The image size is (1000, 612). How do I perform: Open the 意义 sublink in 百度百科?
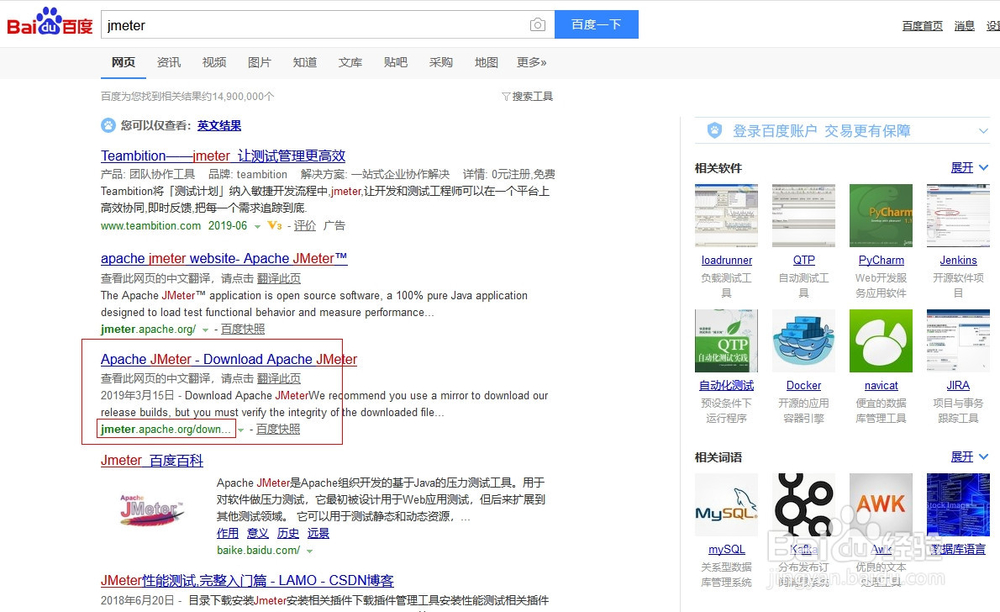click(x=258, y=533)
